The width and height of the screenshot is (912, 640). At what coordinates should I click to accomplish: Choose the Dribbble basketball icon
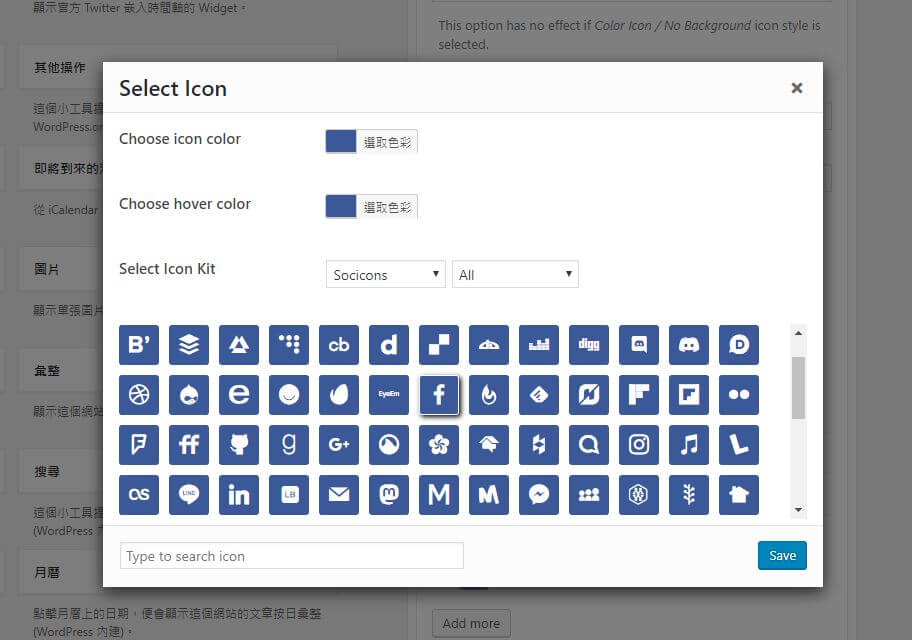coord(139,395)
